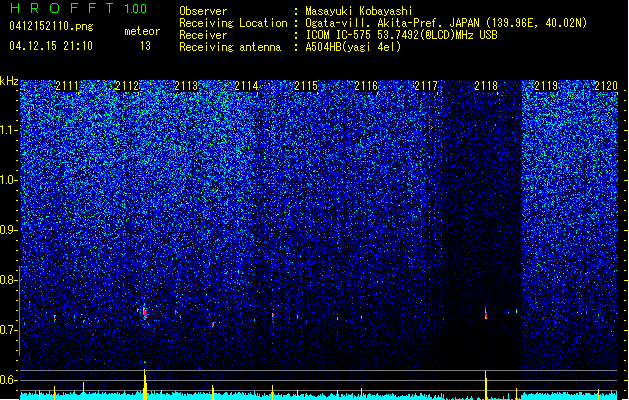Click the 0.8 kHz axis tick label
This screenshot has width=629, height=400.
[x=8, y=280]
